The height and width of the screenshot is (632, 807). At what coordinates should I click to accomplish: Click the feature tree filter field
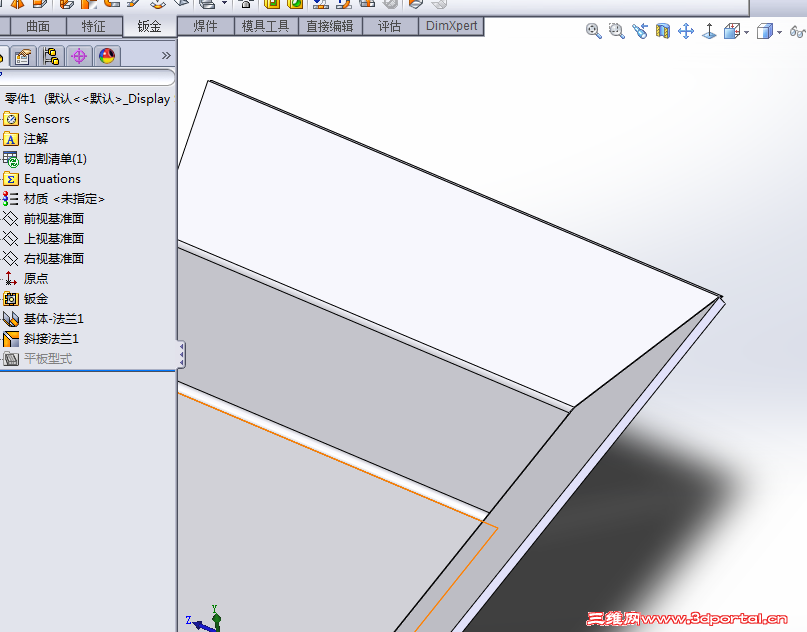pos(87,77)
